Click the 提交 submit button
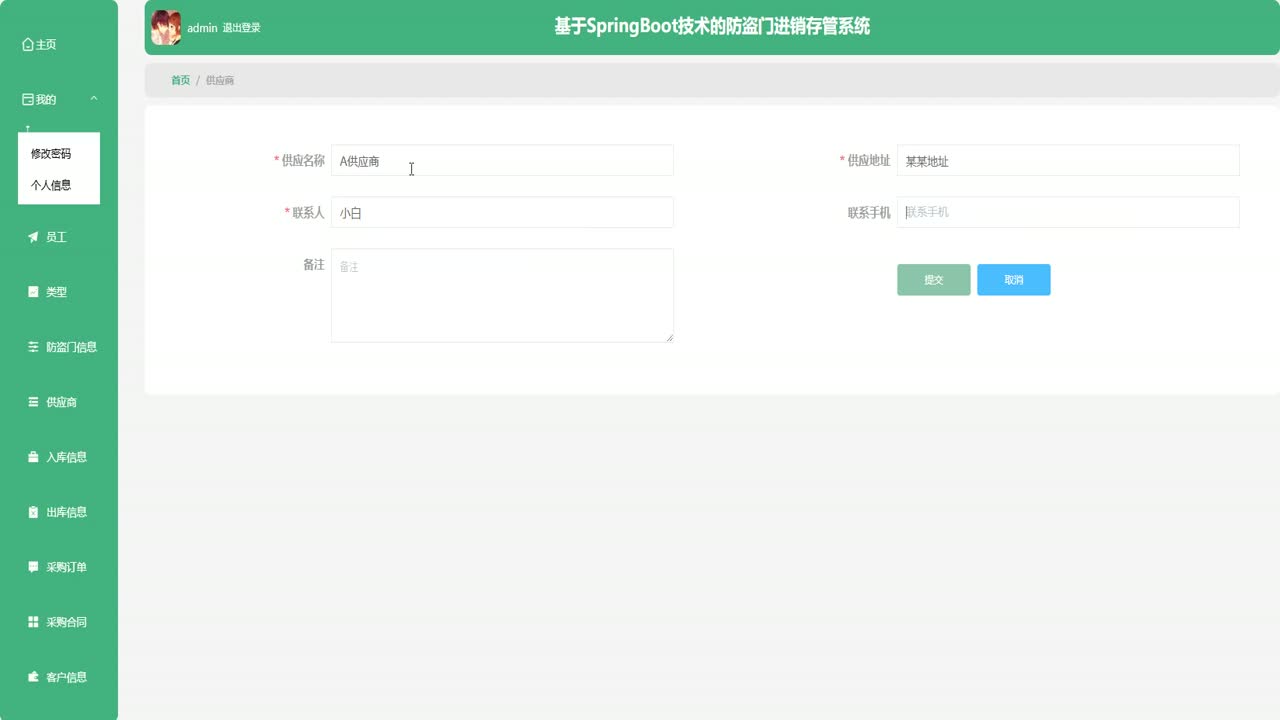The image size is (1280, 720). [933, 280]
